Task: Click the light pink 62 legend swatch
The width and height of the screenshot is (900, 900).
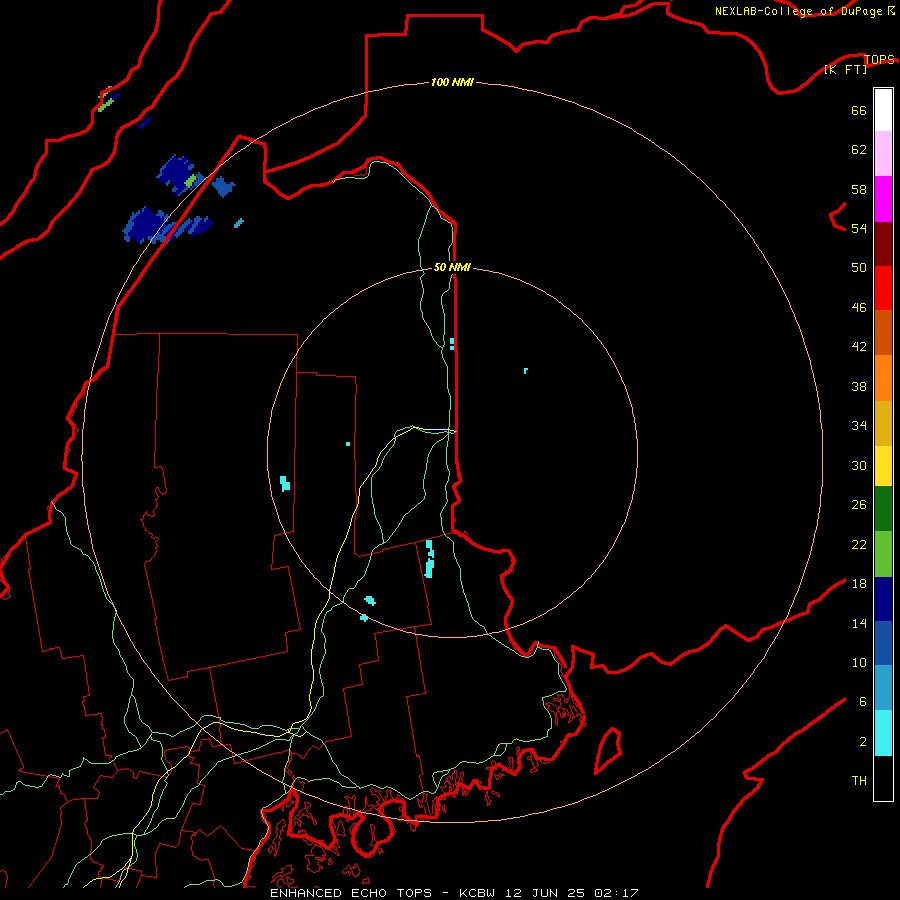Action: (883, 154)
